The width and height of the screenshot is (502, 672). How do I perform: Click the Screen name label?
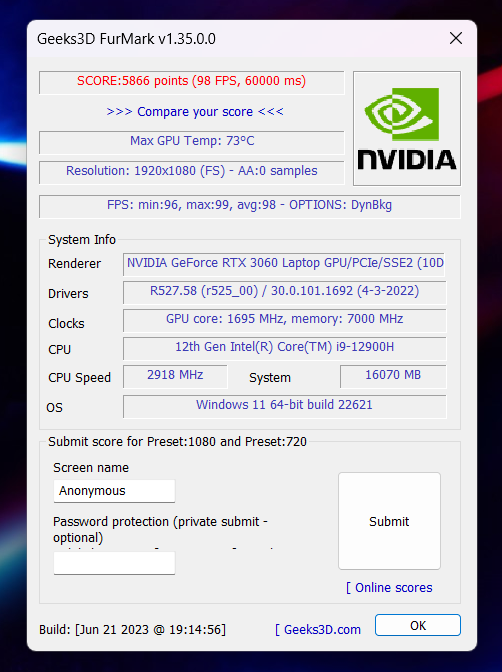pos(91,468)
